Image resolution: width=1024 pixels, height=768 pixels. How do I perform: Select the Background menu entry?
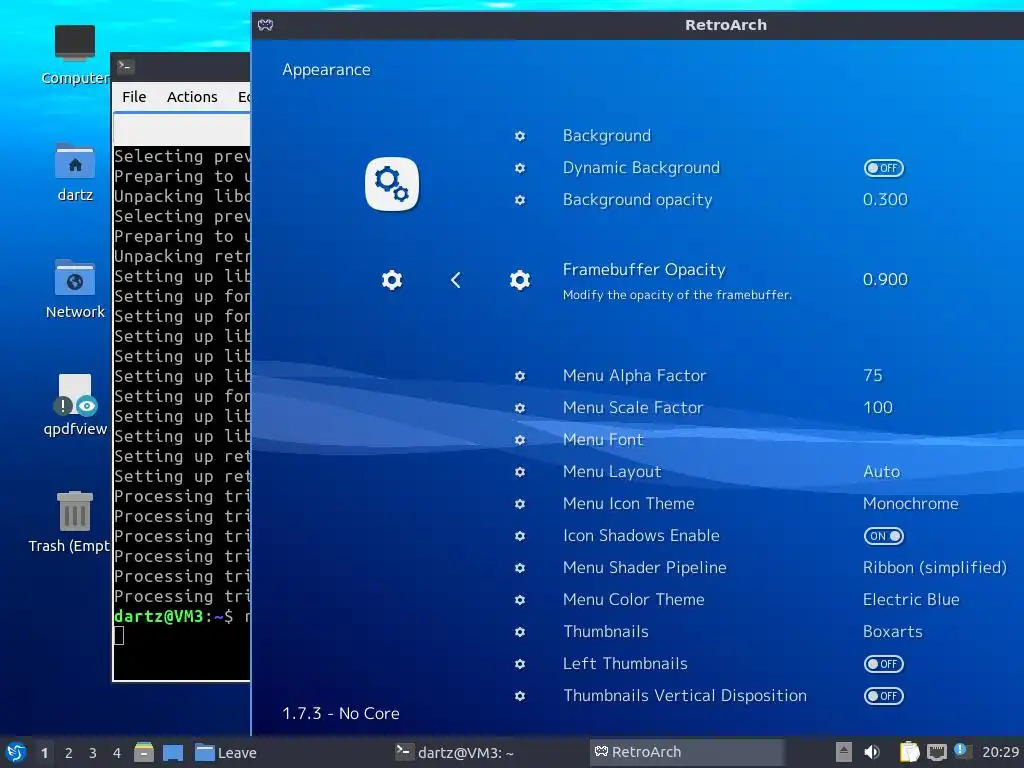point(607,136)
